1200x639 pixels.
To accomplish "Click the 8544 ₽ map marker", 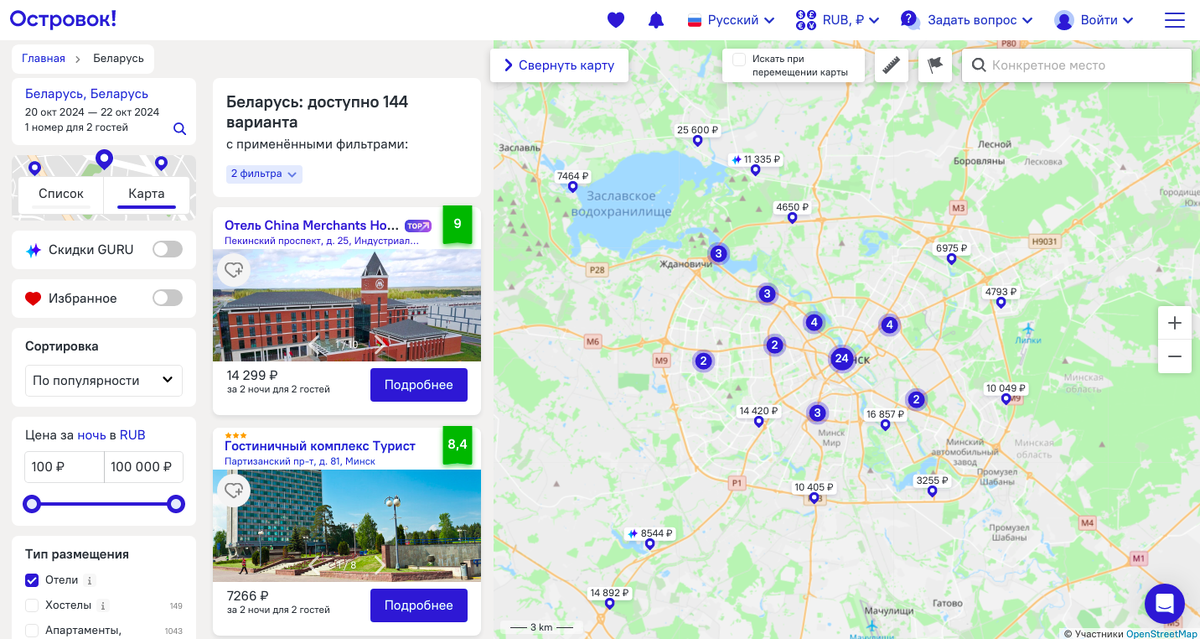I will point(650,538).
